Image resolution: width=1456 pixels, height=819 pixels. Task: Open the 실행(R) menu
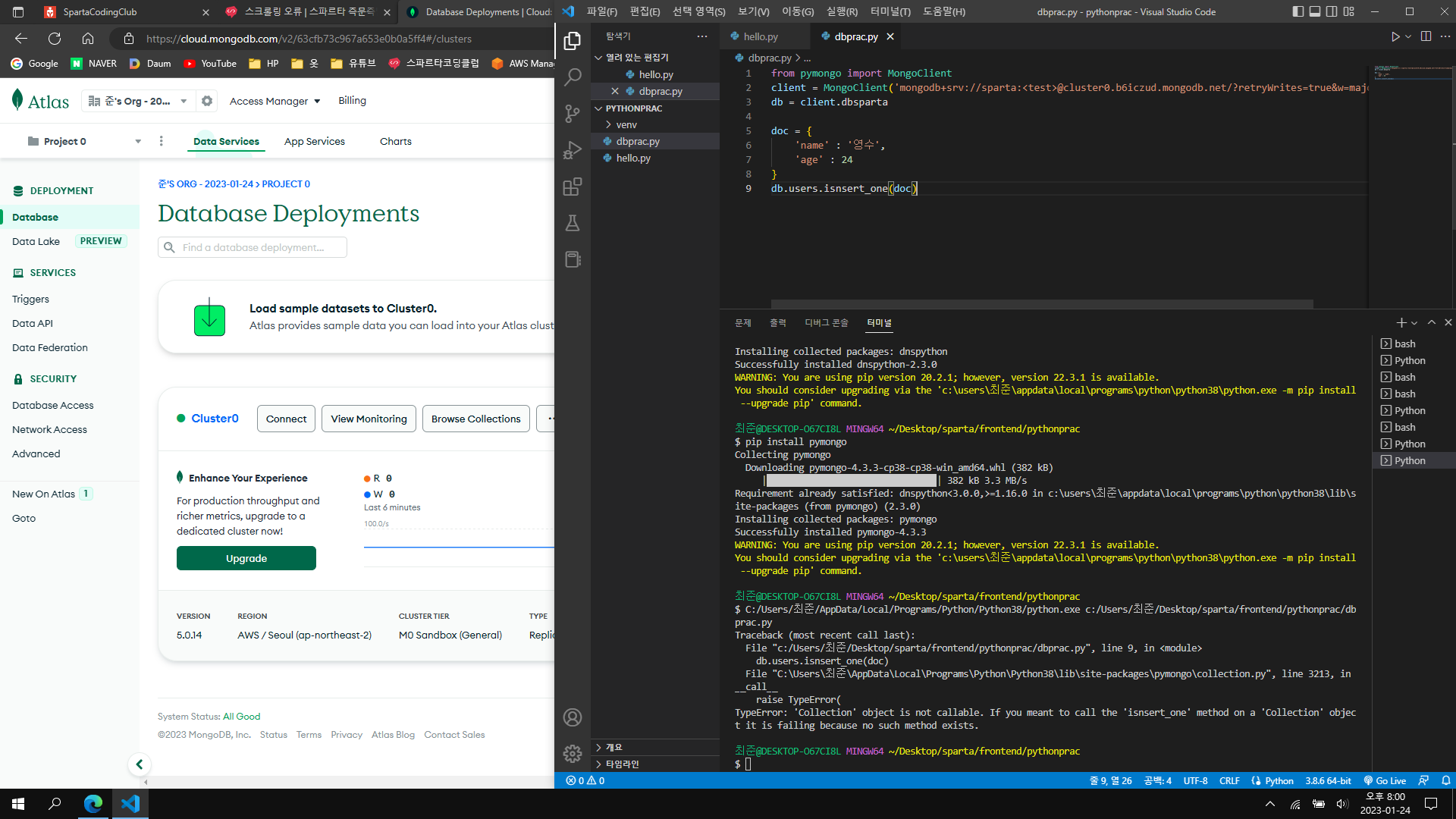(842, 11)
